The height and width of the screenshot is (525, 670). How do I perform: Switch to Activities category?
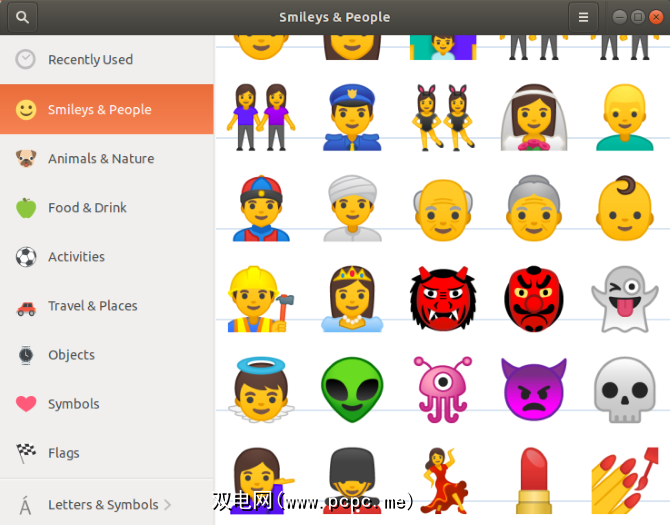coord(107,257)
